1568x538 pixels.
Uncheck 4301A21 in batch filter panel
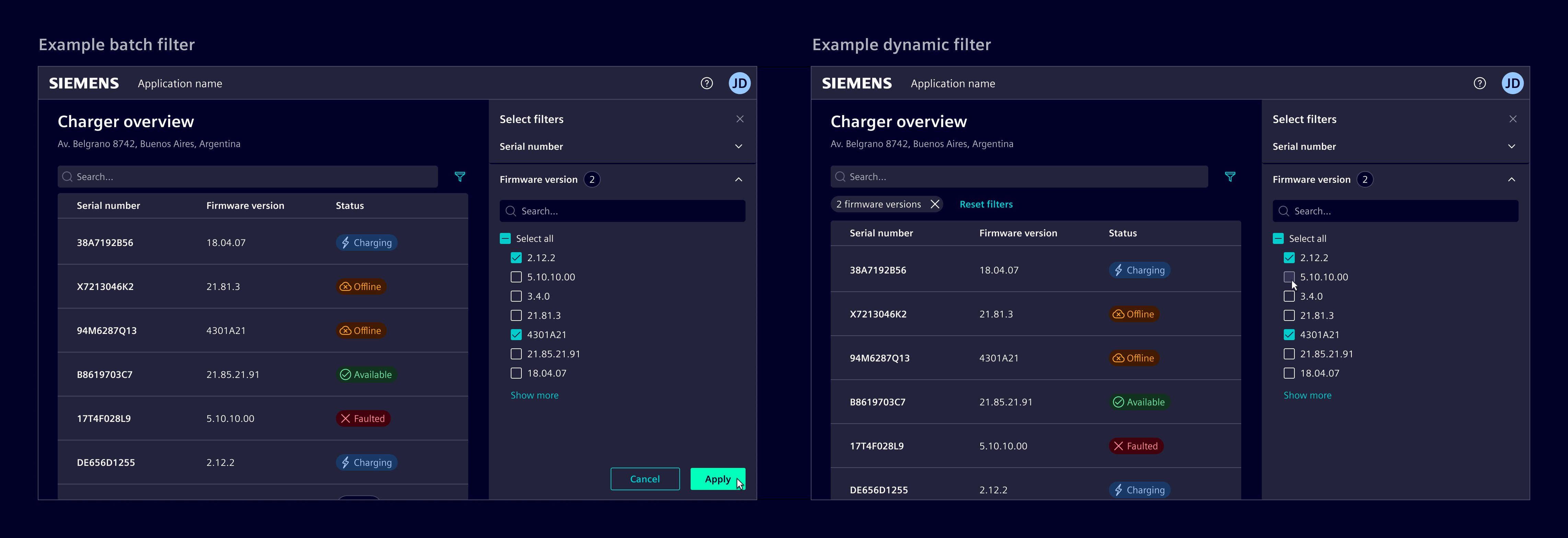click(516, 335)
